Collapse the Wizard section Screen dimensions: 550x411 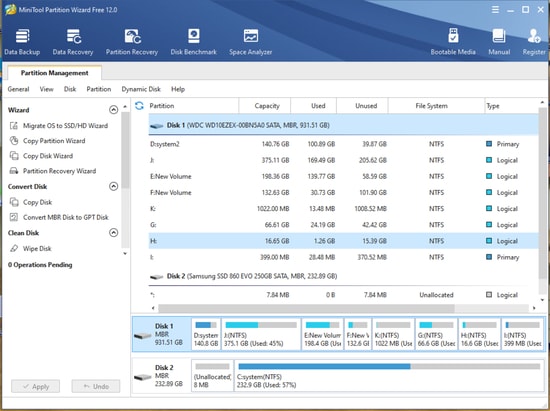click(113, 110)
